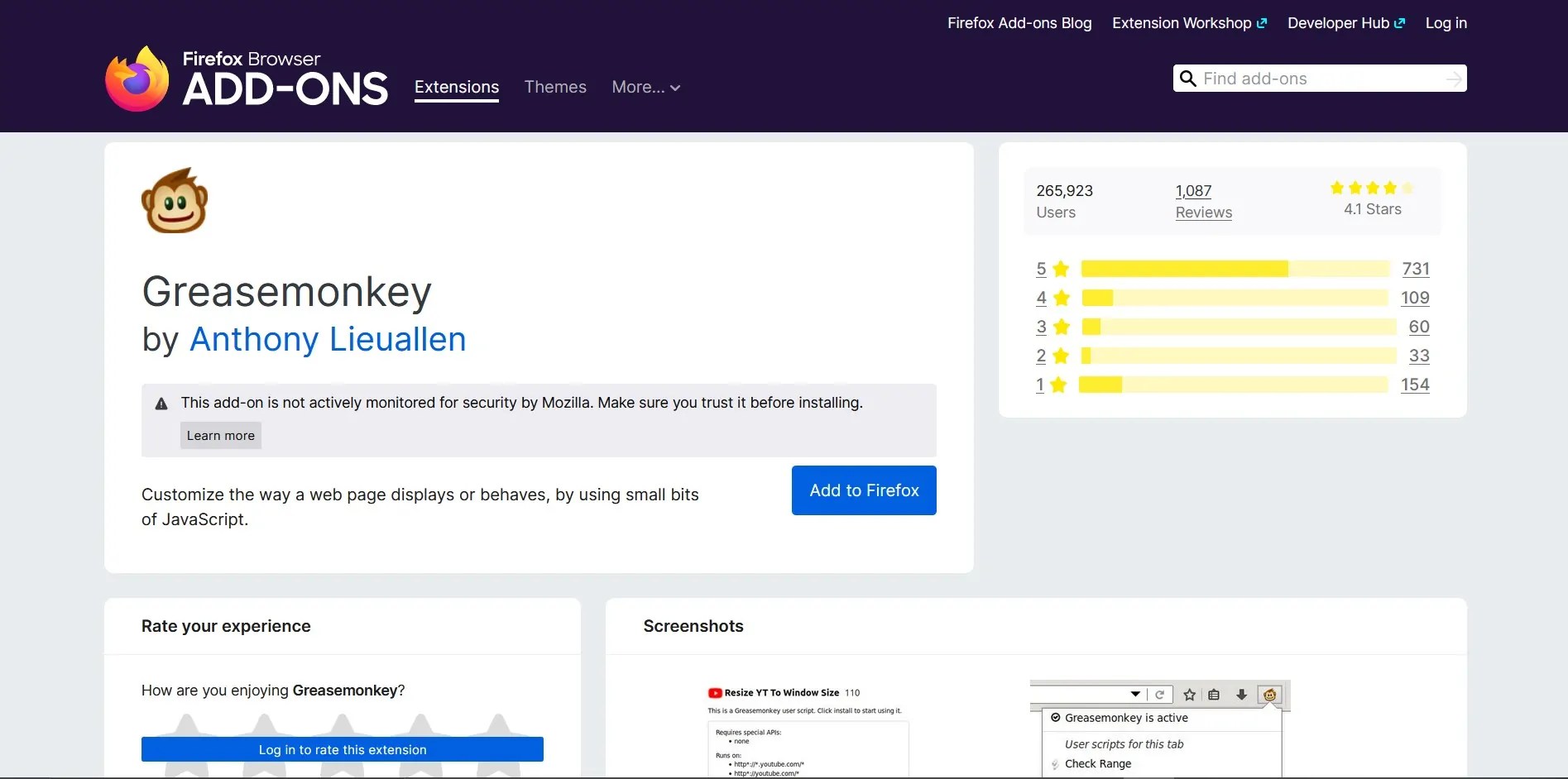View the 60 three-star reviews

tap(1419, 327)
